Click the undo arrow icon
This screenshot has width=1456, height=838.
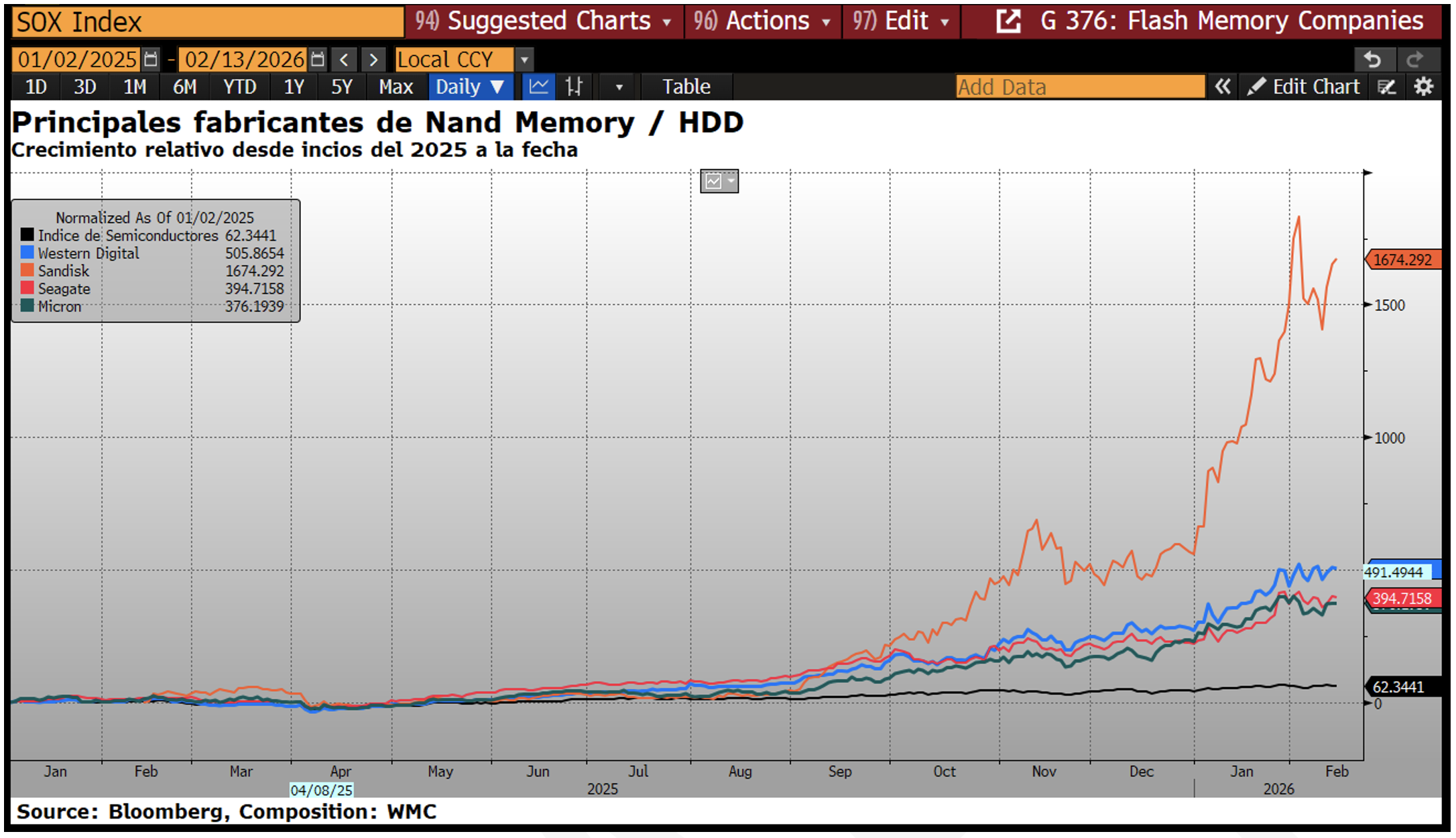click(x=1372, y=60)
